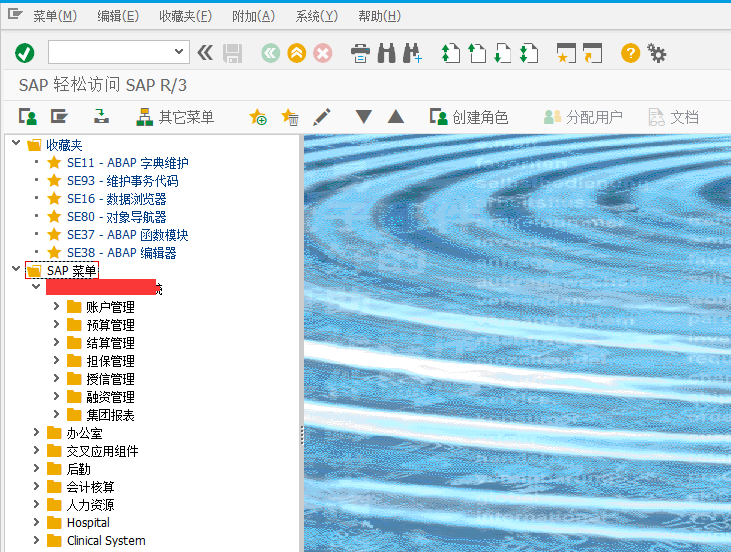Screen dimensions: 731x552
Task: Go to Next Page icon
Action: tap(503, 53)
